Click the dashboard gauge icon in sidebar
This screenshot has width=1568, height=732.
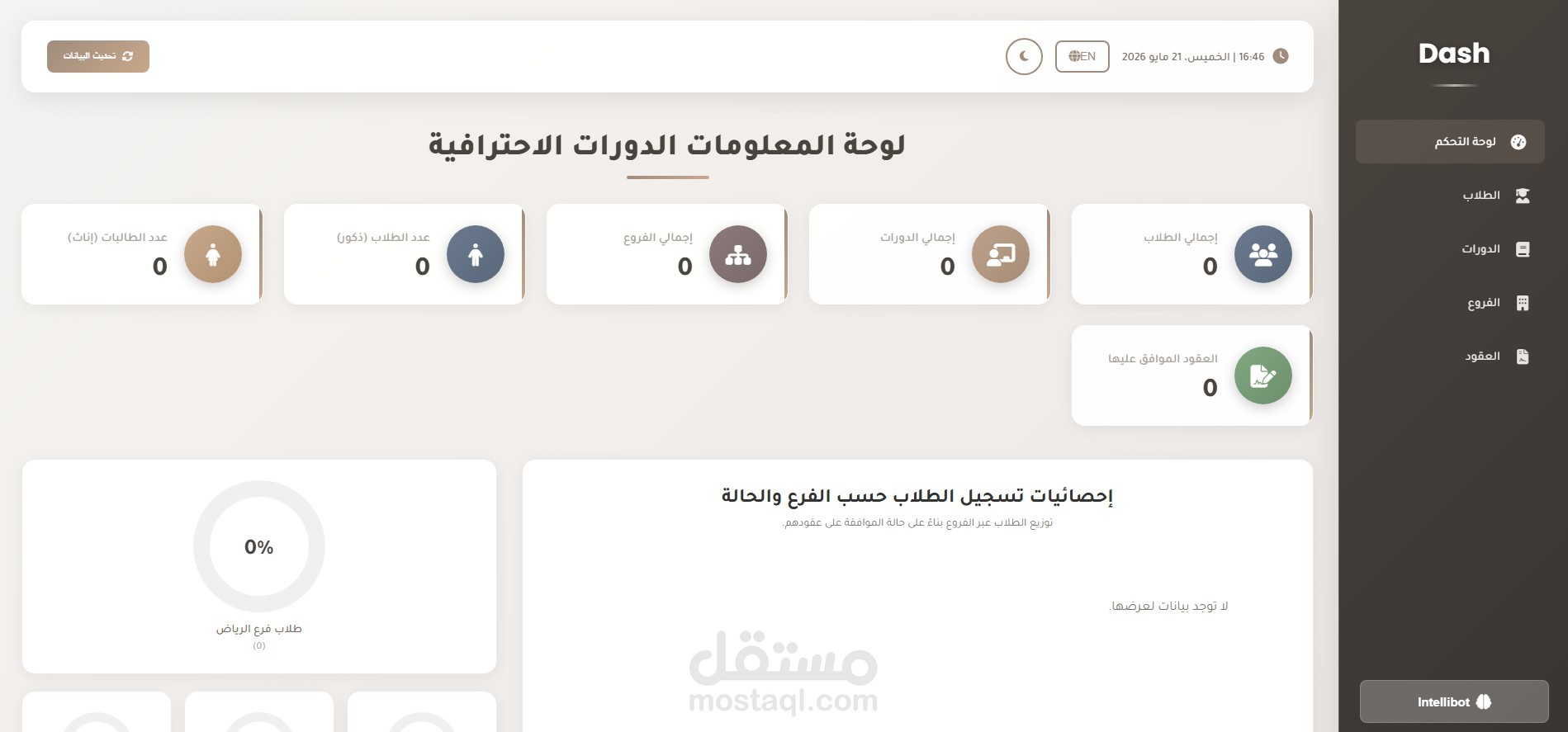(1518, 142)
